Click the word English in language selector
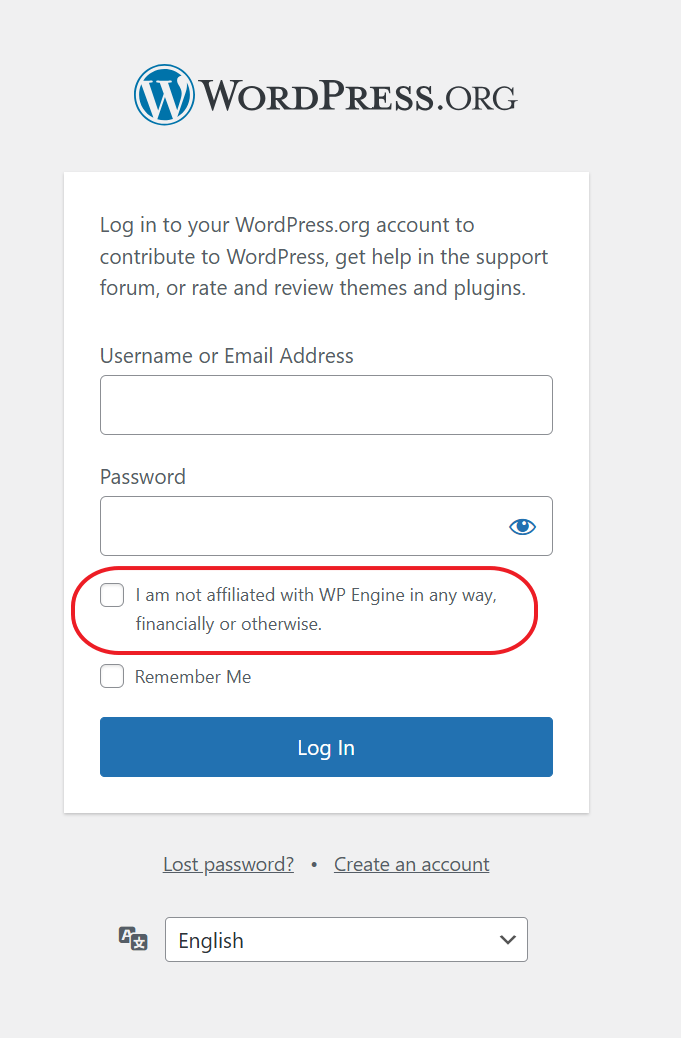The height and width of the screenshot is (1038, 681). point(211,941)
